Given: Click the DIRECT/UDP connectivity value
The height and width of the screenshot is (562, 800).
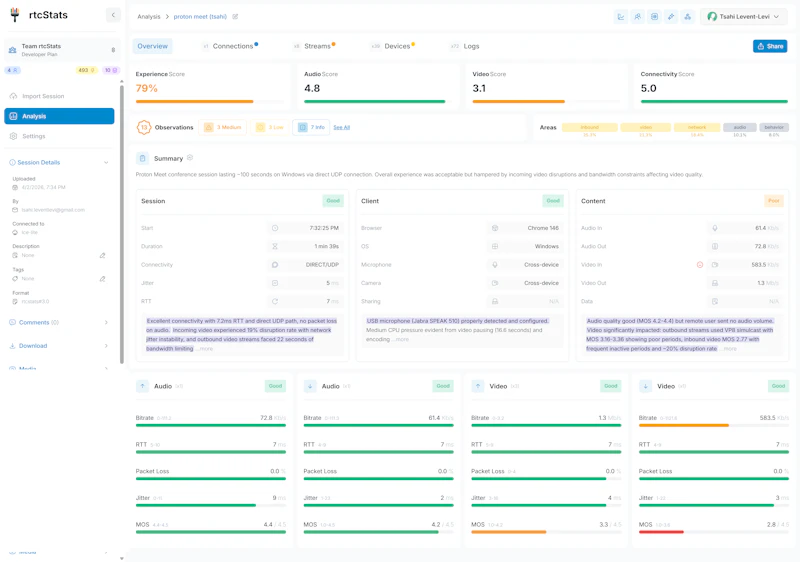Looking at the screenshot, I should tap(322, 265).
